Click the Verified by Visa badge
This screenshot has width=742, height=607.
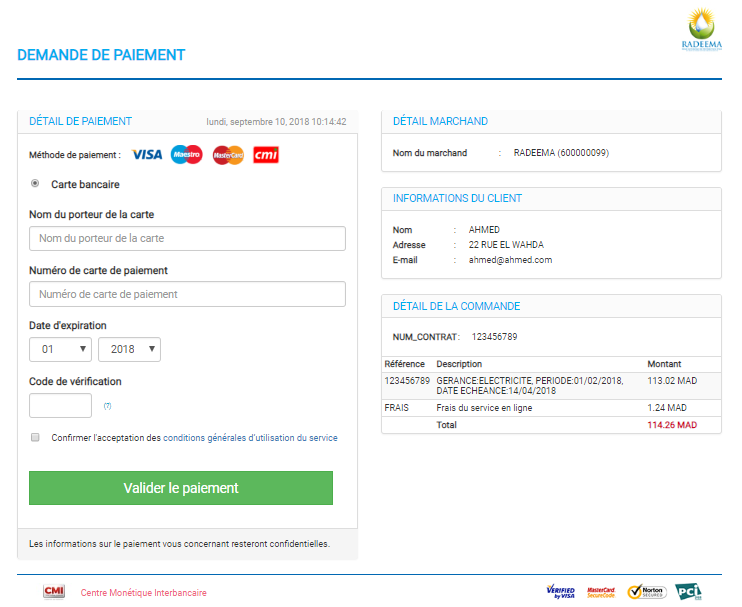[x=560, y=591]
